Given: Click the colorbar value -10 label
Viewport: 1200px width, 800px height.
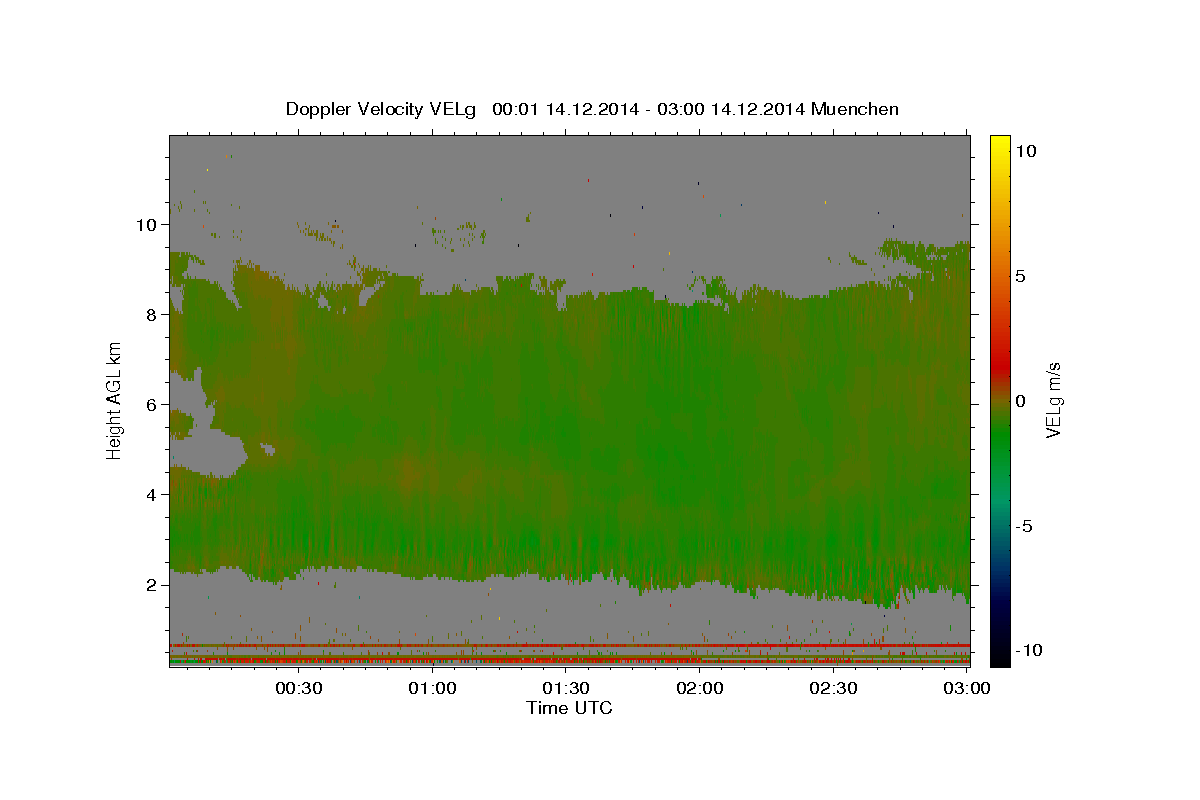Looking at the screenshot, I should tap(1028, 651).
